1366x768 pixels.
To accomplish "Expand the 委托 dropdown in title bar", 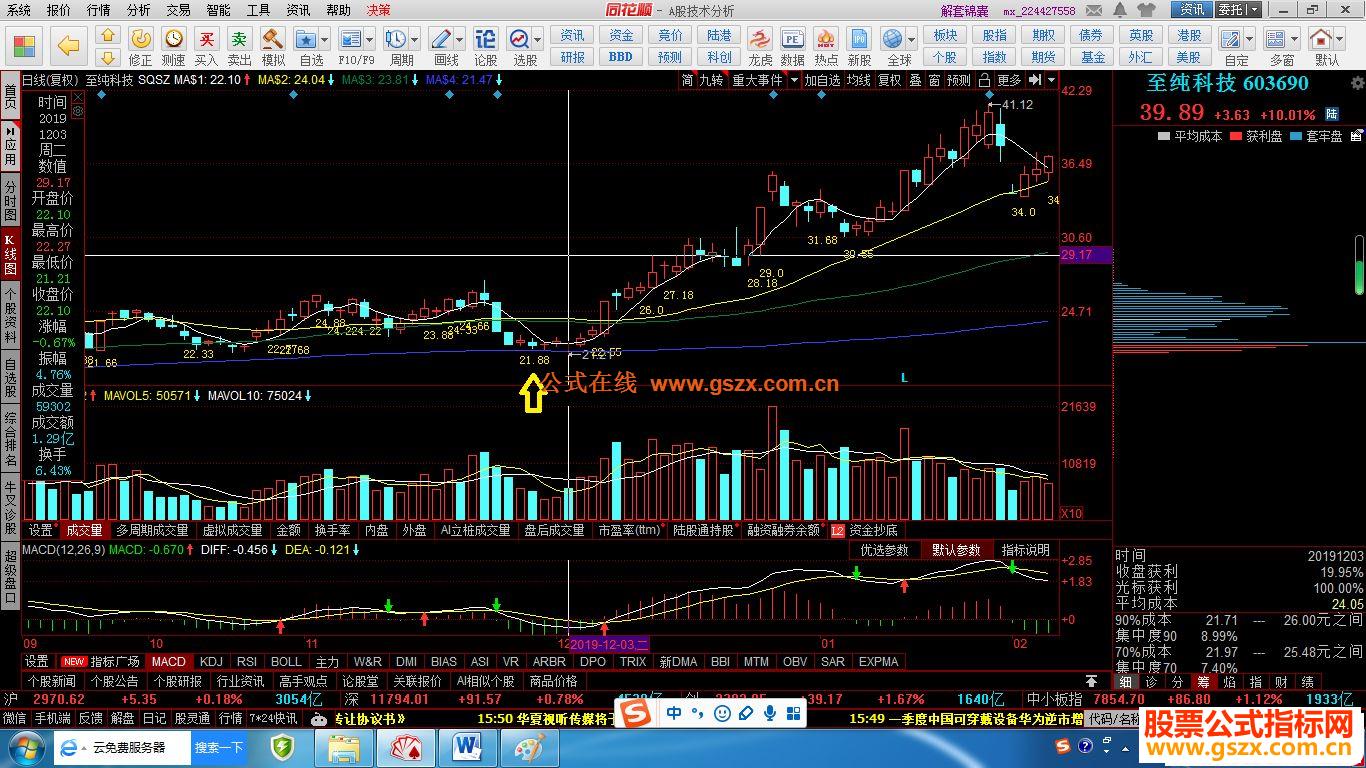I will pyautogui.click(x=1252, y=9).
